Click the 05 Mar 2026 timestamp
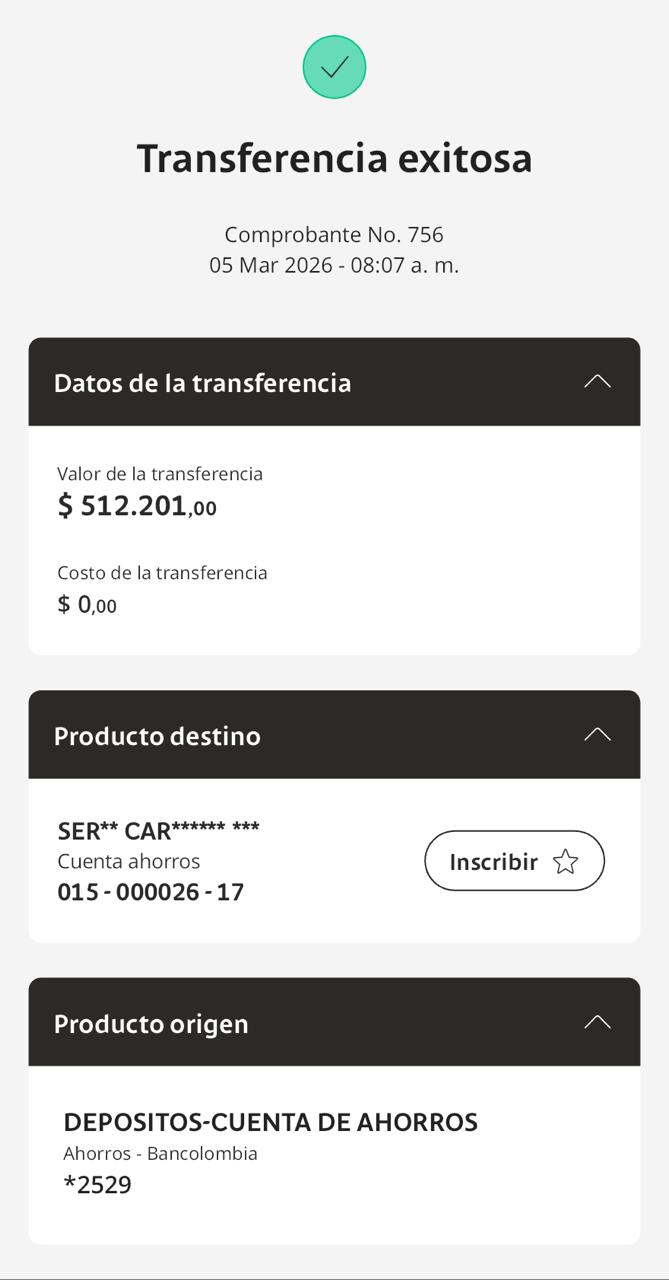The image size is (669, 1280). (x=334, y=266)
